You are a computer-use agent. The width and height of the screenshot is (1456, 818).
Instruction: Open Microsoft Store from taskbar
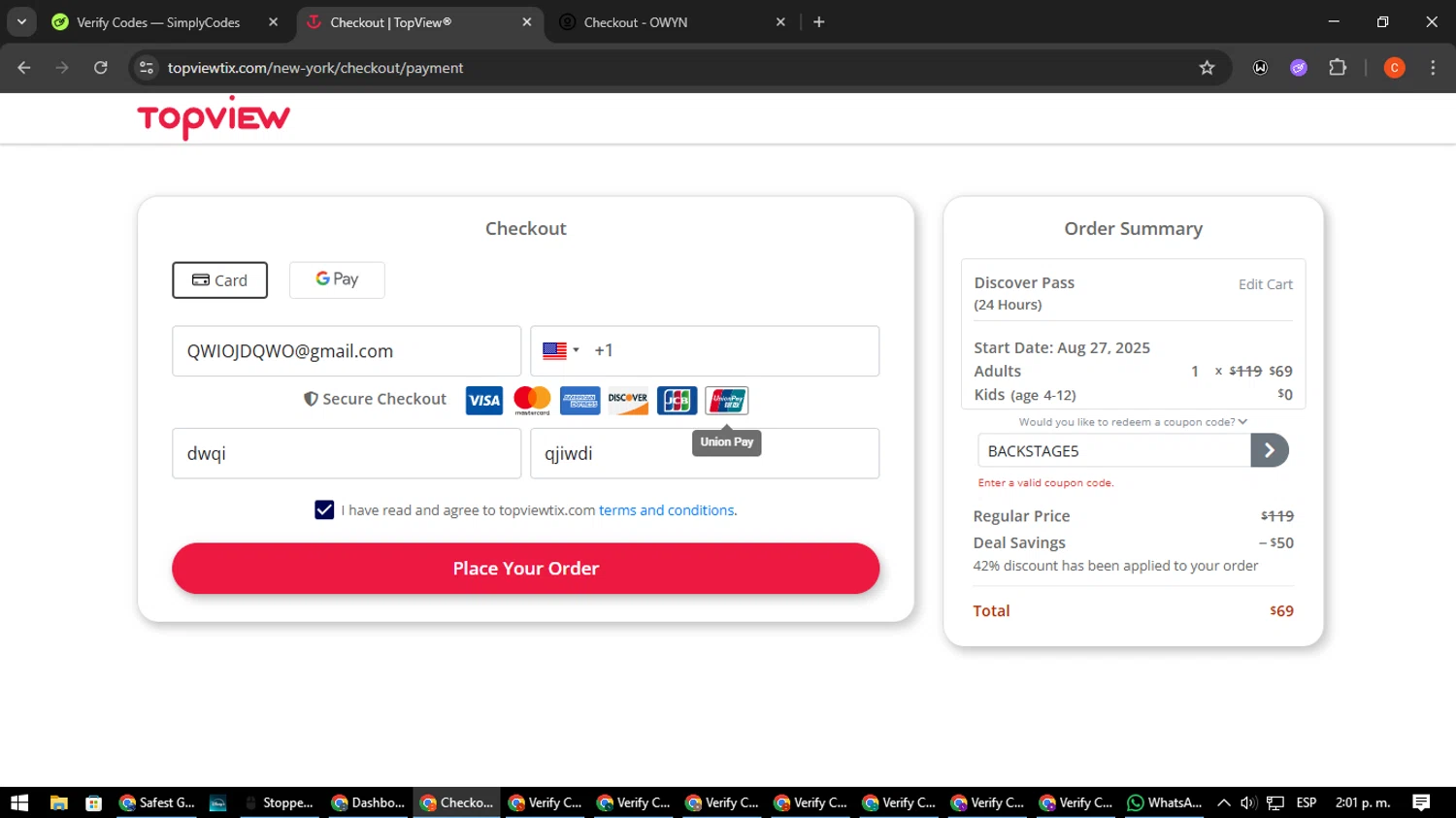pyautogui.click(x=94, y=802)
